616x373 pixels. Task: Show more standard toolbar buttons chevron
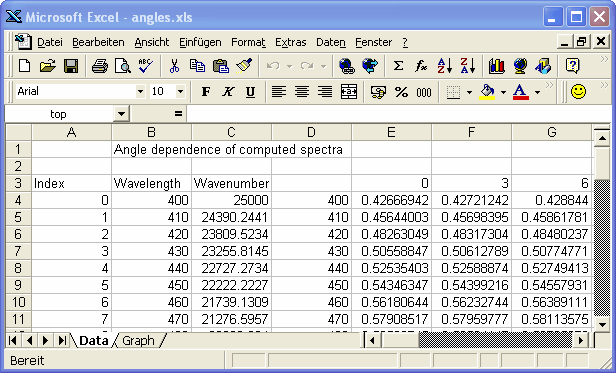(x=604, y=59)
